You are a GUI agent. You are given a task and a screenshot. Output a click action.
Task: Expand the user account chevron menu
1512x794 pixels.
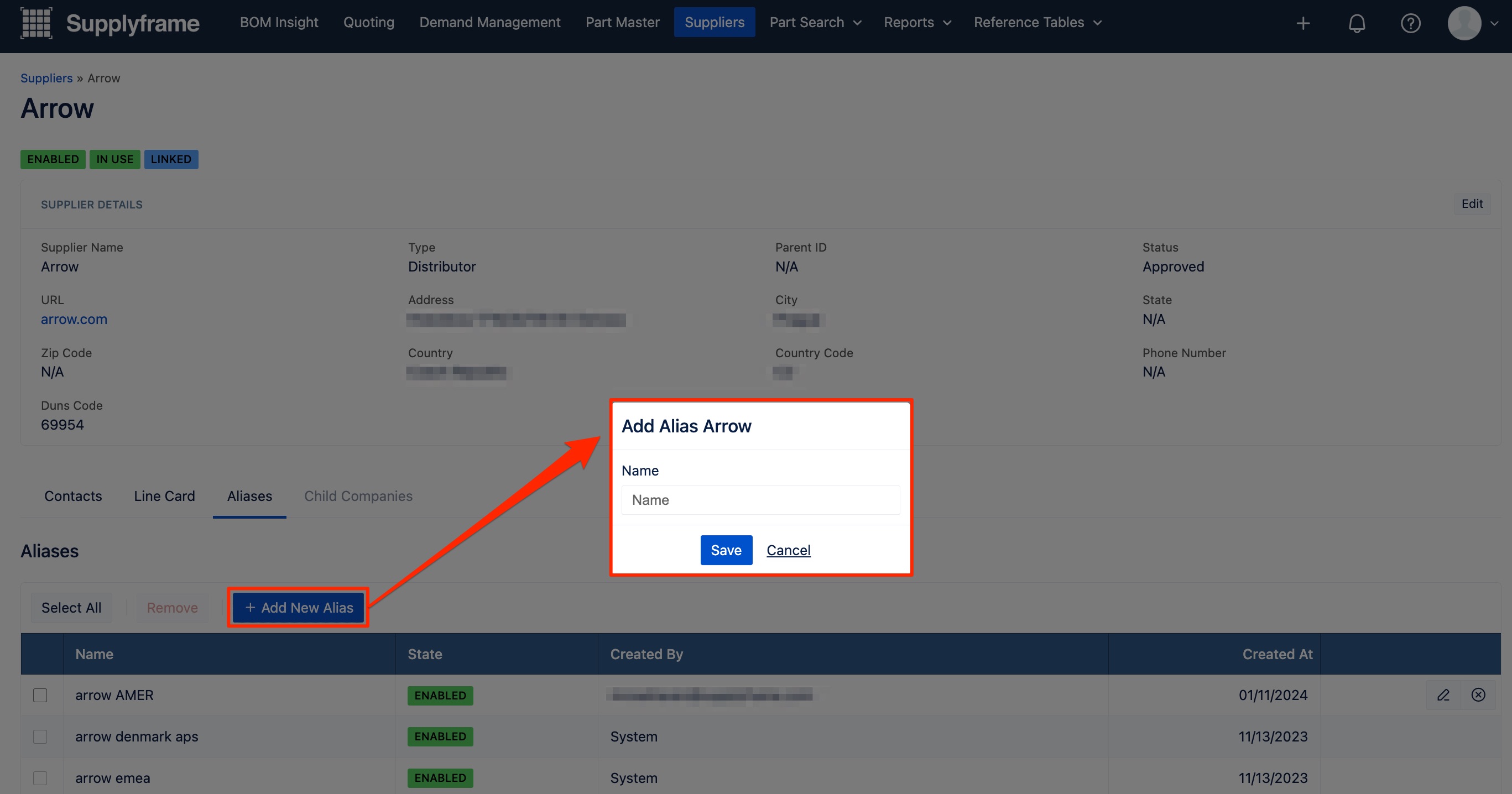(x=1494, y=23)
